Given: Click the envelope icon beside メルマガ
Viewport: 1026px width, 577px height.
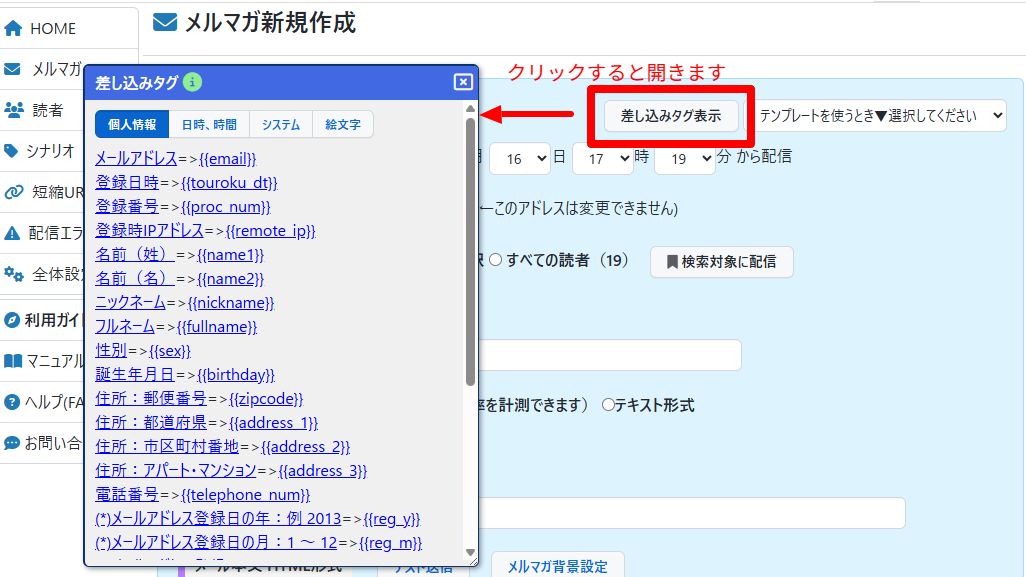Looking at the screenshot, I should click(x=13, y=70).
